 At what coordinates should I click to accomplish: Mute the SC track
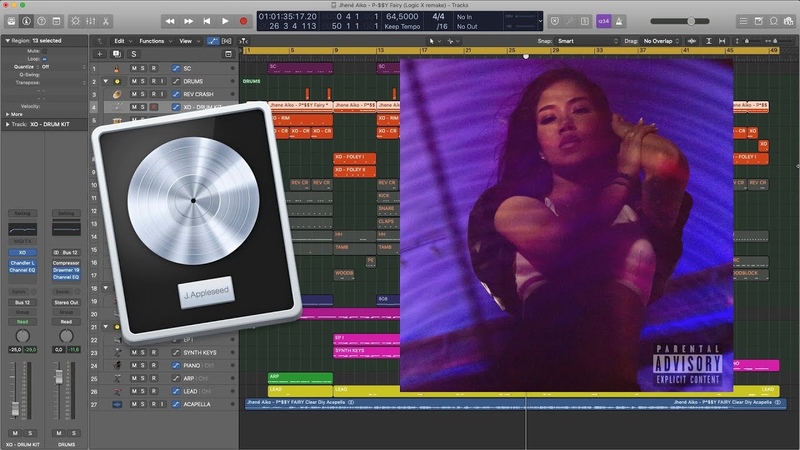[x=134, y=68]
